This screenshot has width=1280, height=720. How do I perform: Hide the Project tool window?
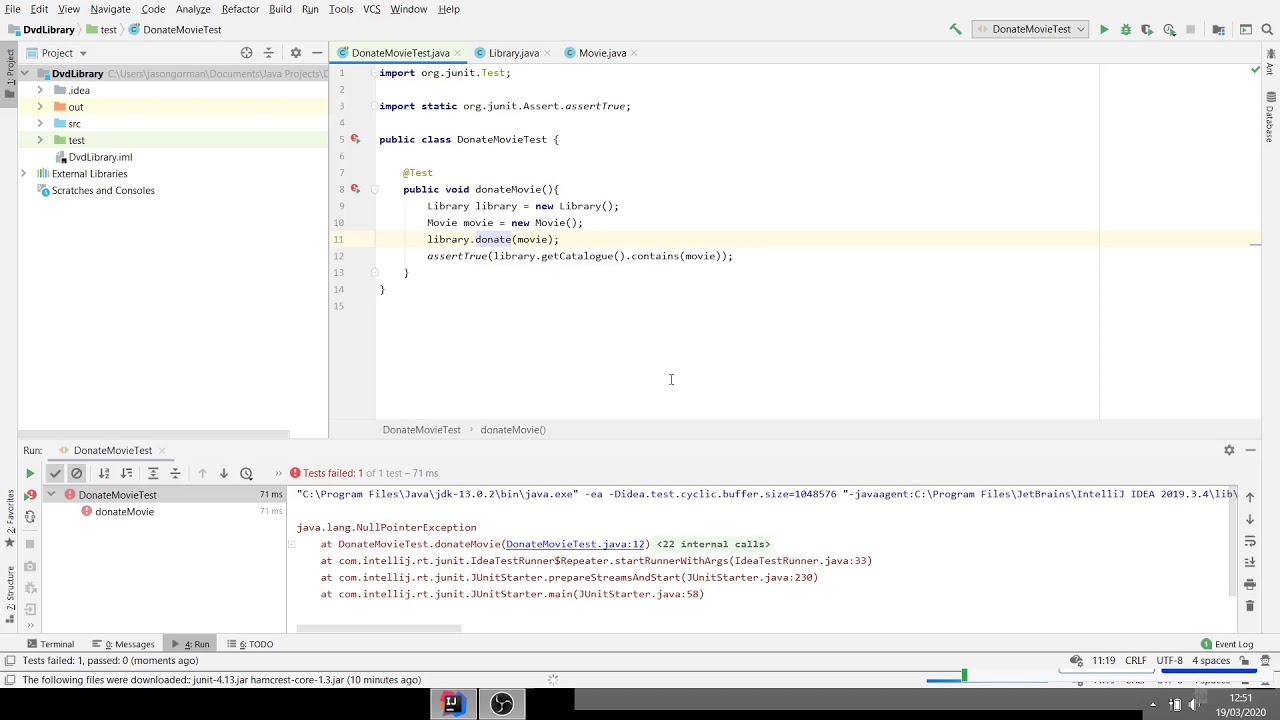coord(317,53)
